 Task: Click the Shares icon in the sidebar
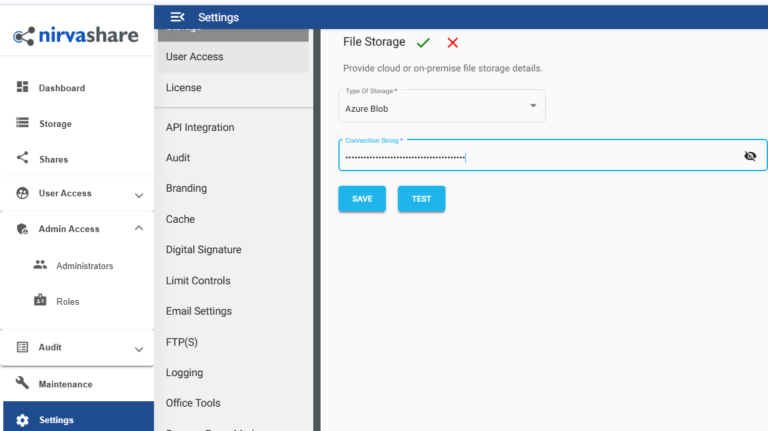[23, 158]
